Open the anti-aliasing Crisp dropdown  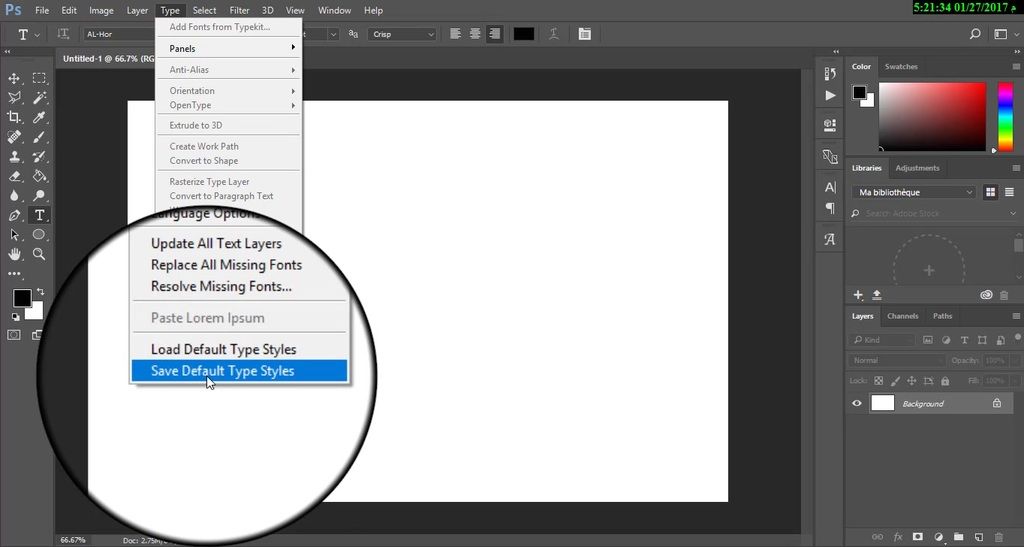[402, 34]
